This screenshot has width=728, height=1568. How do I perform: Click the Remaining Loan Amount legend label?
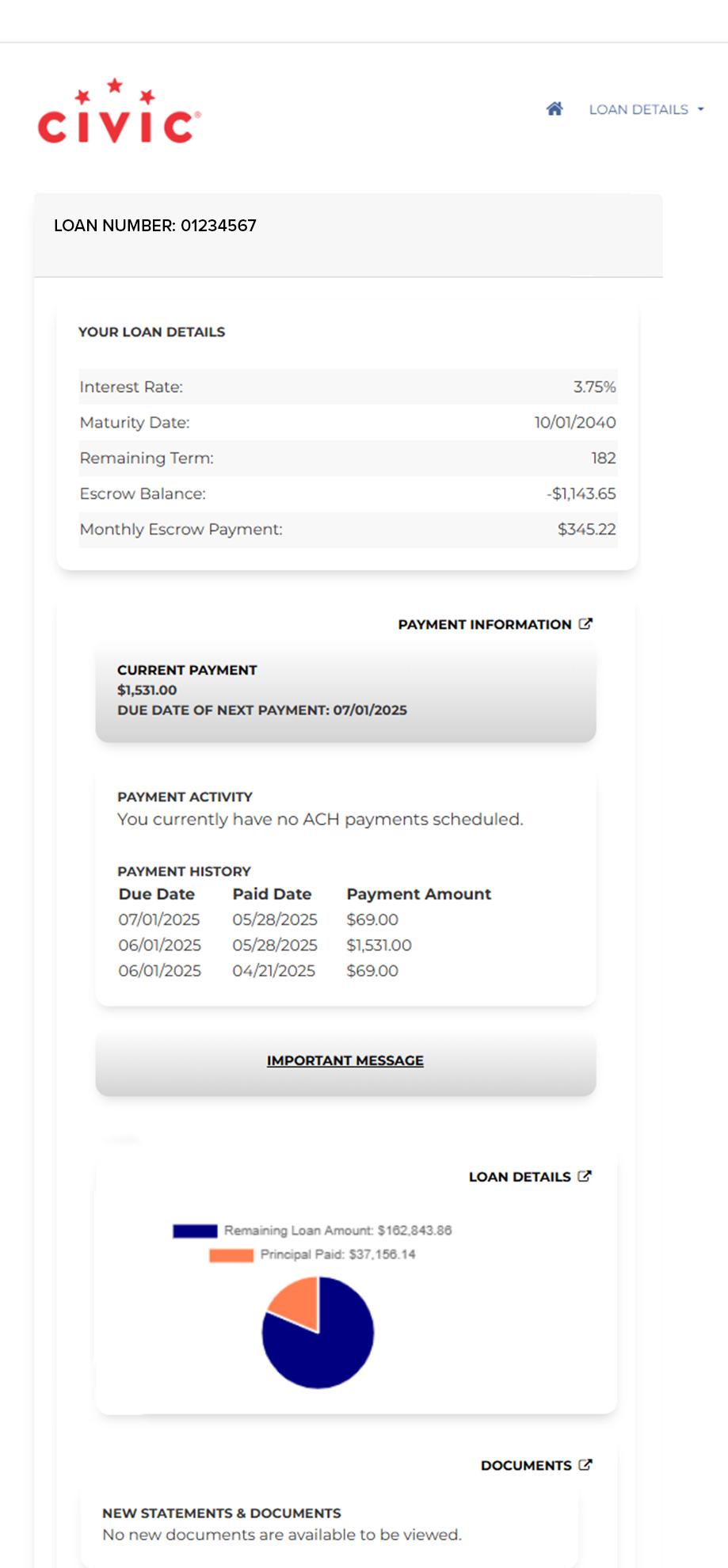click(x=338, y=1231)
